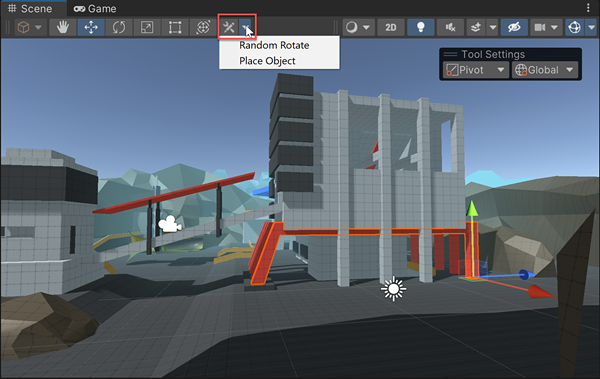The image size is (600, 379).
Task: Click the directional light sun gizmo
Action: click(x=393, y=289)
